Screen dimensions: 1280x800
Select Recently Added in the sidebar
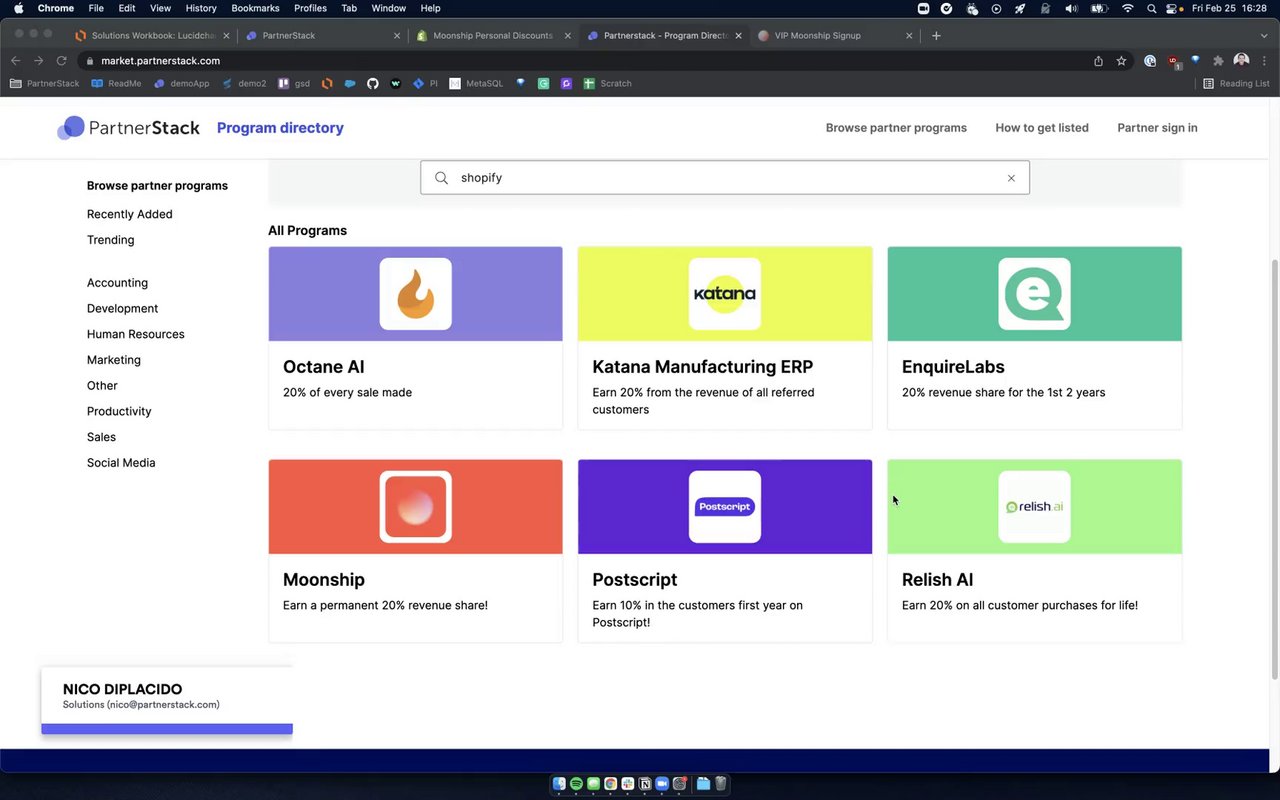tap(130, 214)
